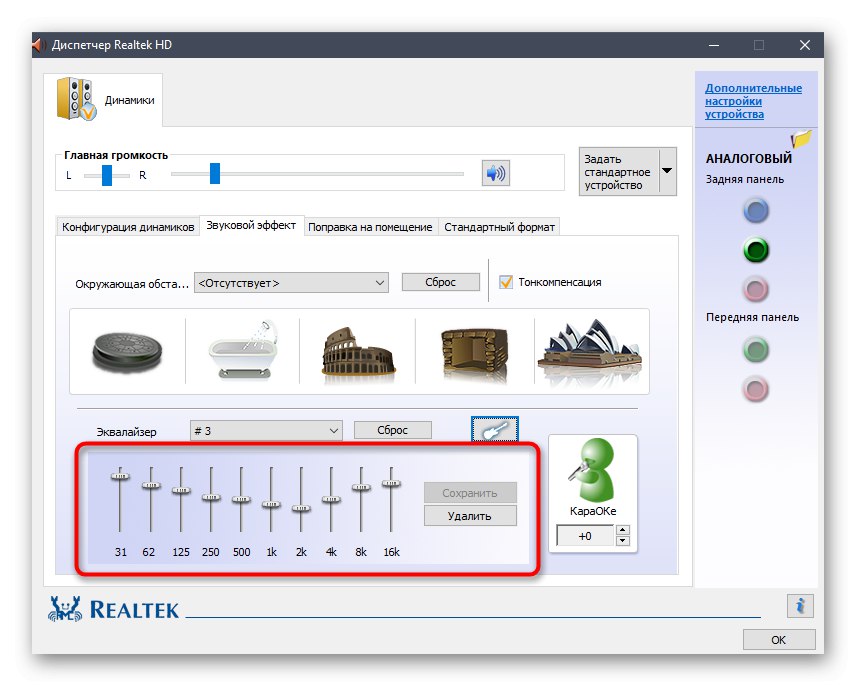Click the environment Сброс button
This screenshot has width=856, height=686.
(x=441, y=282)
